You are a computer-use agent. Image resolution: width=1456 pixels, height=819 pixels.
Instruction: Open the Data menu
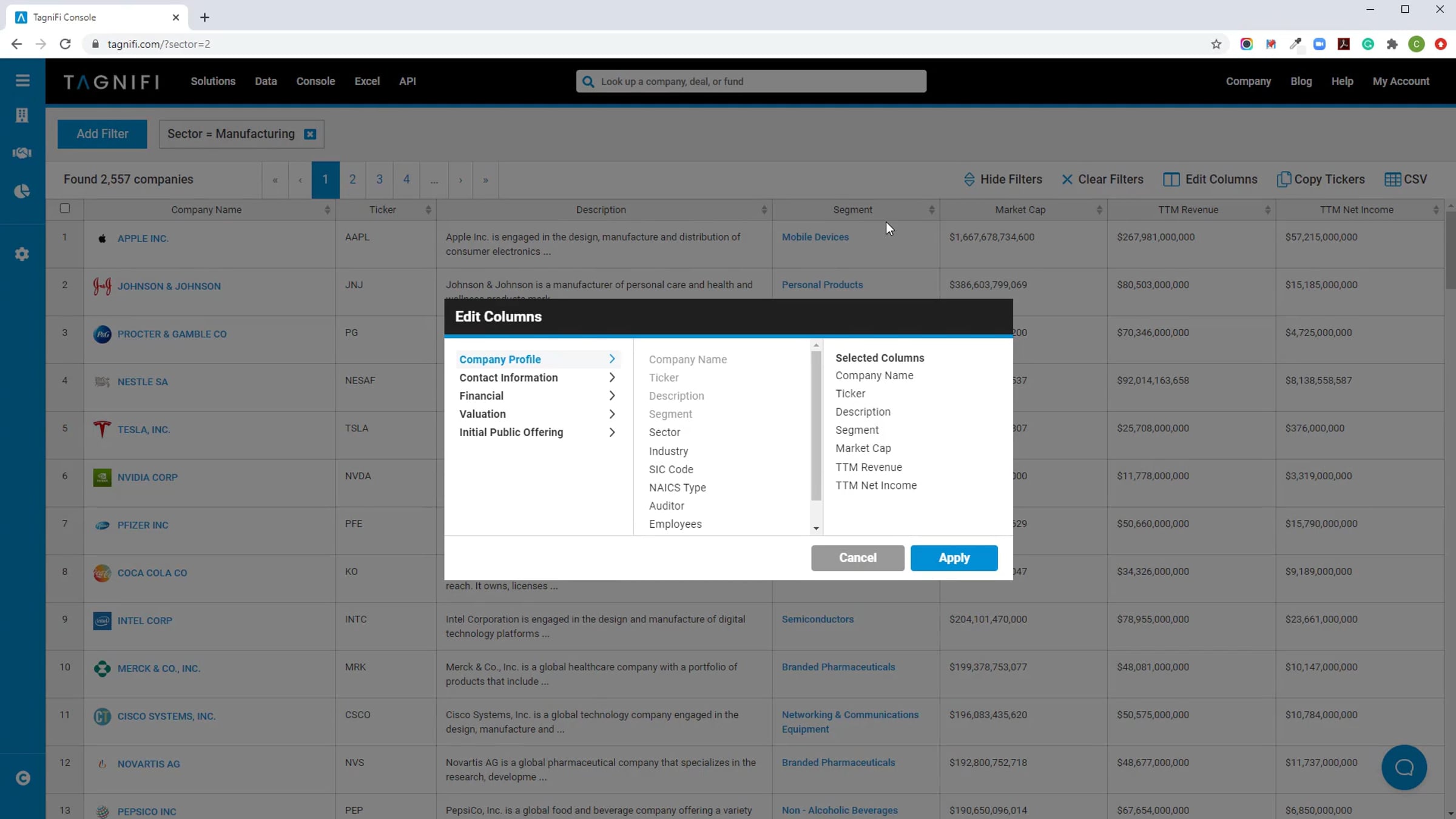pyautogui.click(x=266, y=81)
